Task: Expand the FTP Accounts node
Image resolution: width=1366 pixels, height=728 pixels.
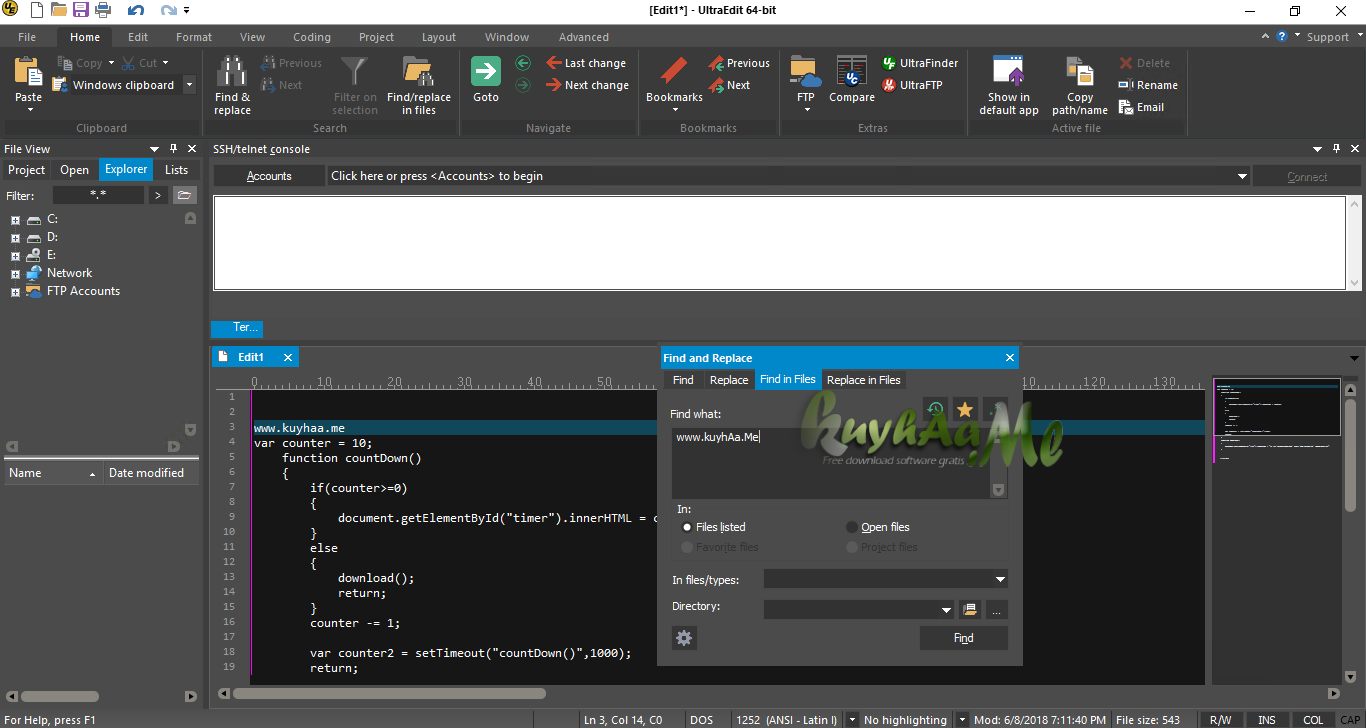Action: (x=15, y=292)
